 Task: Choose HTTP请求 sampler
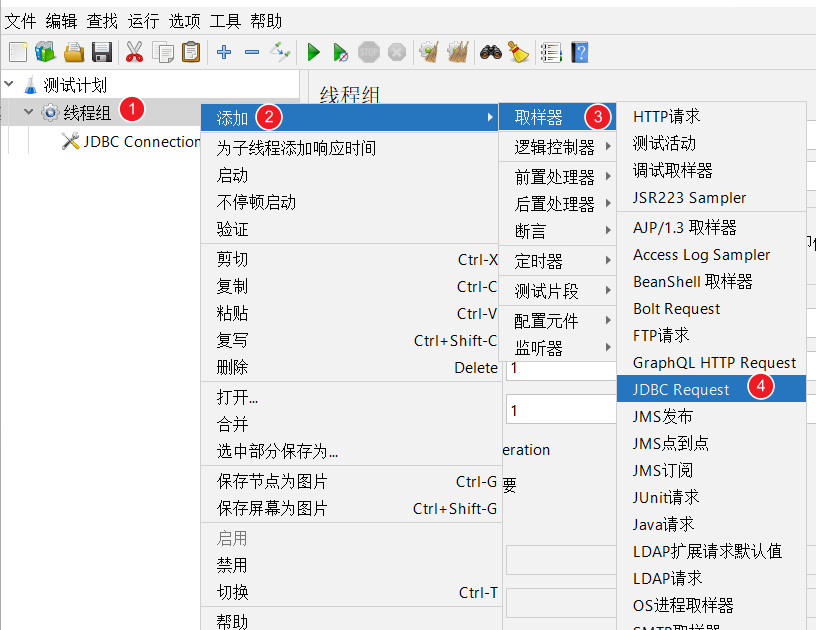711,116
